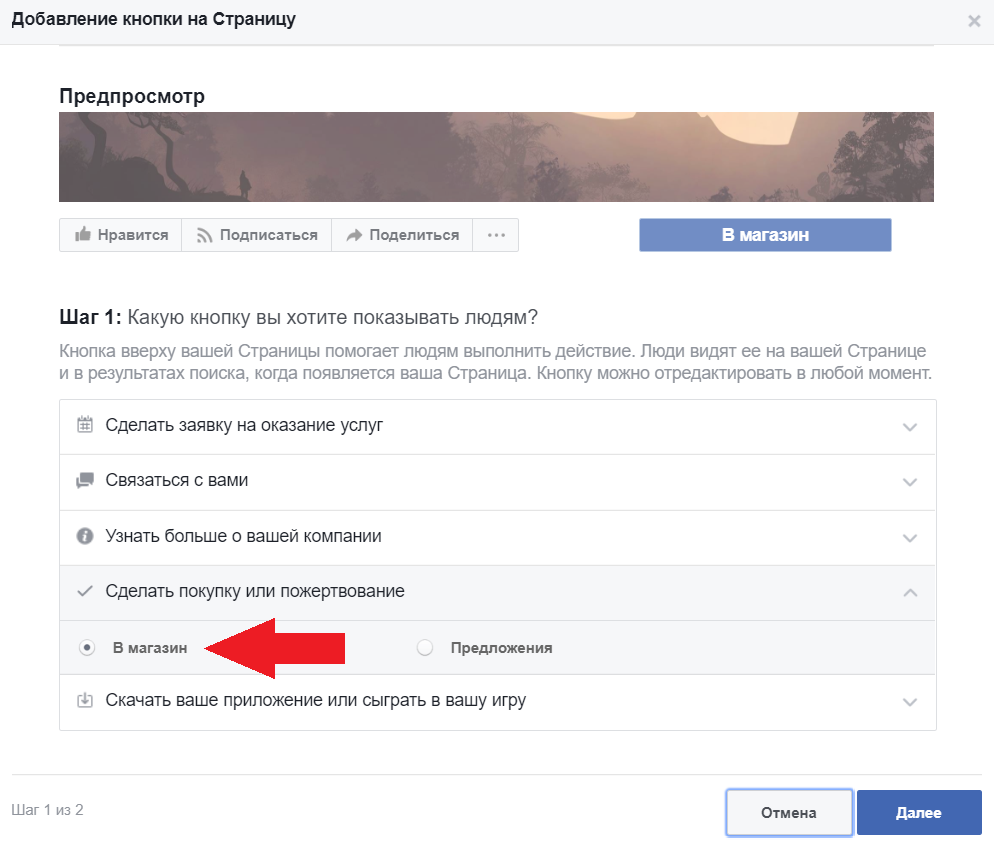
Task: Select the Предложения radio button
Action: point(425,648)
